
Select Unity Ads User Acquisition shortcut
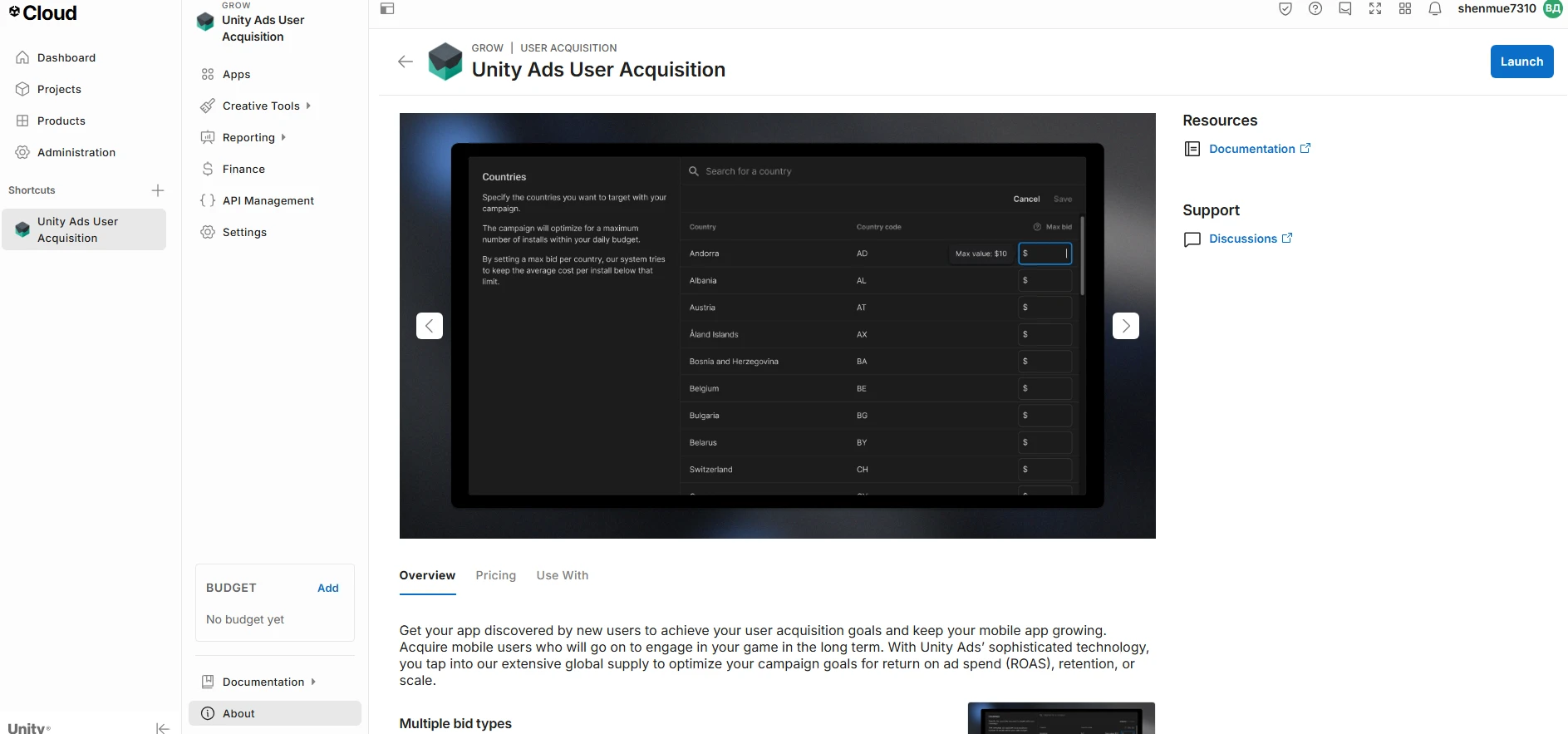(84, 229)
